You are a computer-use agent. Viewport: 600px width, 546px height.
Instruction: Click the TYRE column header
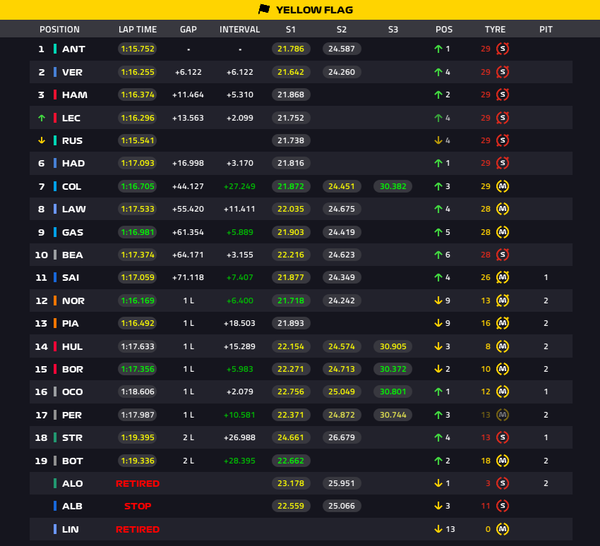coord(495,29)
